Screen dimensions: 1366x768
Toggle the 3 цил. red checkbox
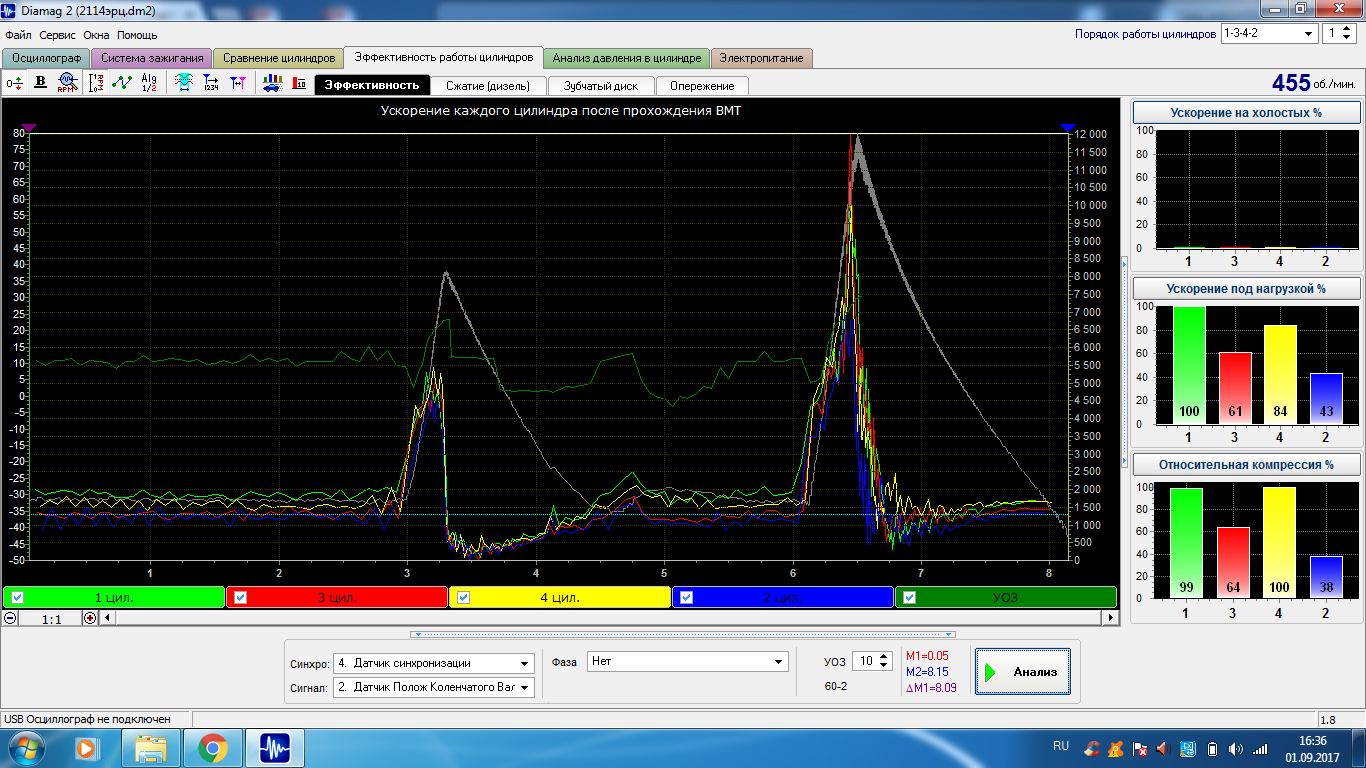pos(240,597)
